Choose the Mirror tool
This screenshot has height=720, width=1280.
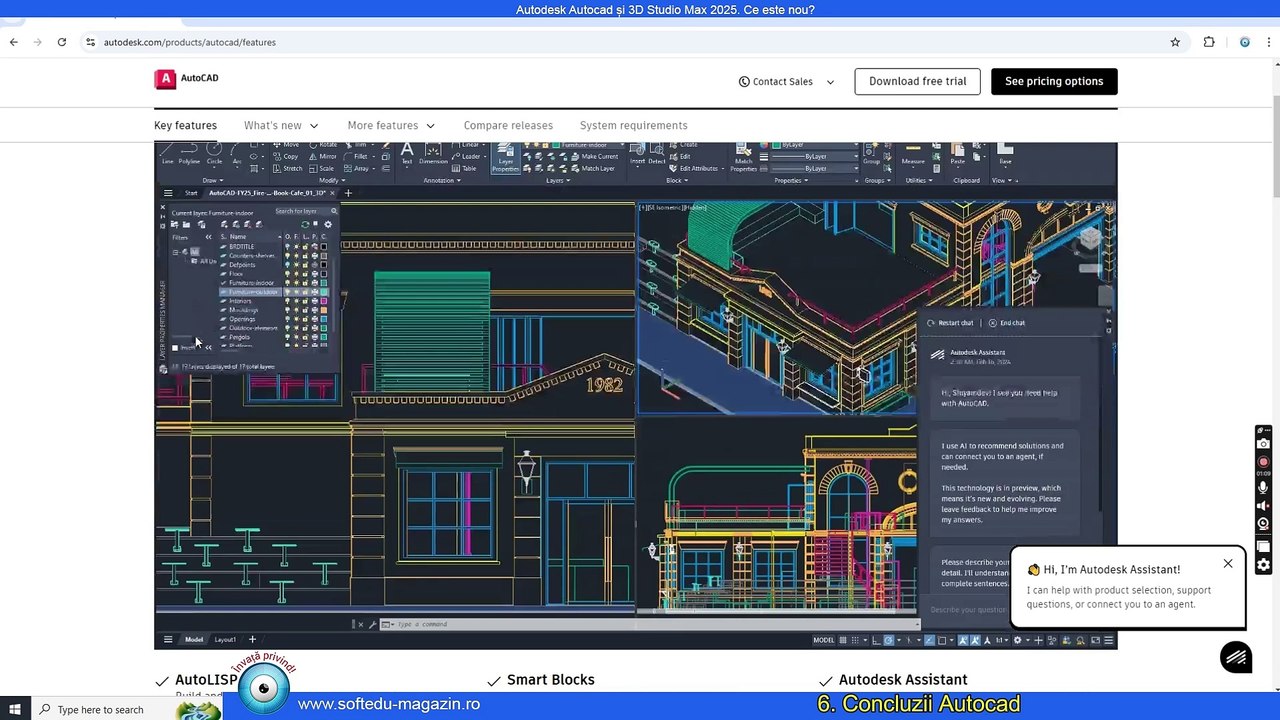click(x=323, y=157)
